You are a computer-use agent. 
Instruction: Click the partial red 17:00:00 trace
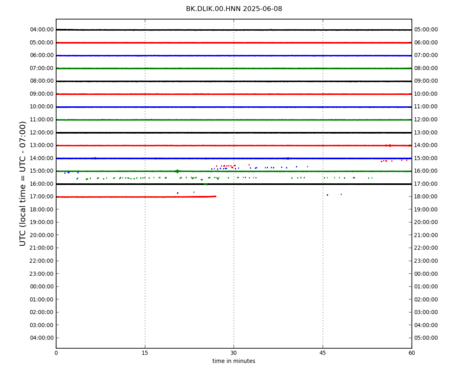[136, 197]
